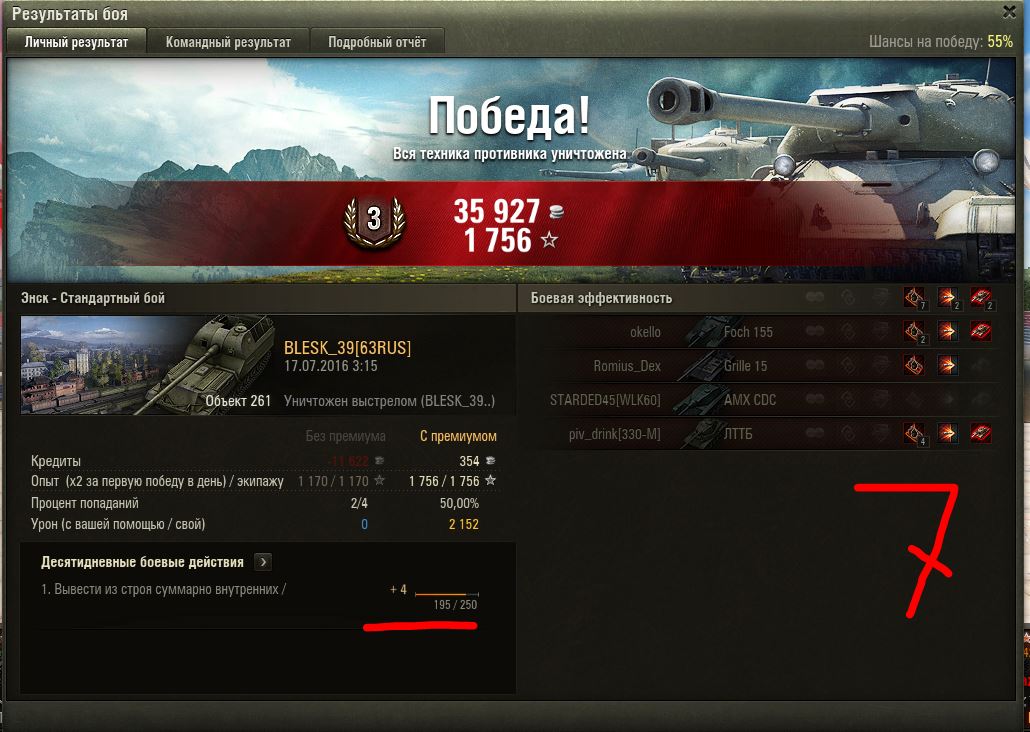Select the Личный результат tab
The width and height of the screenshot is (1030, 732).
(x=76, y=42)
